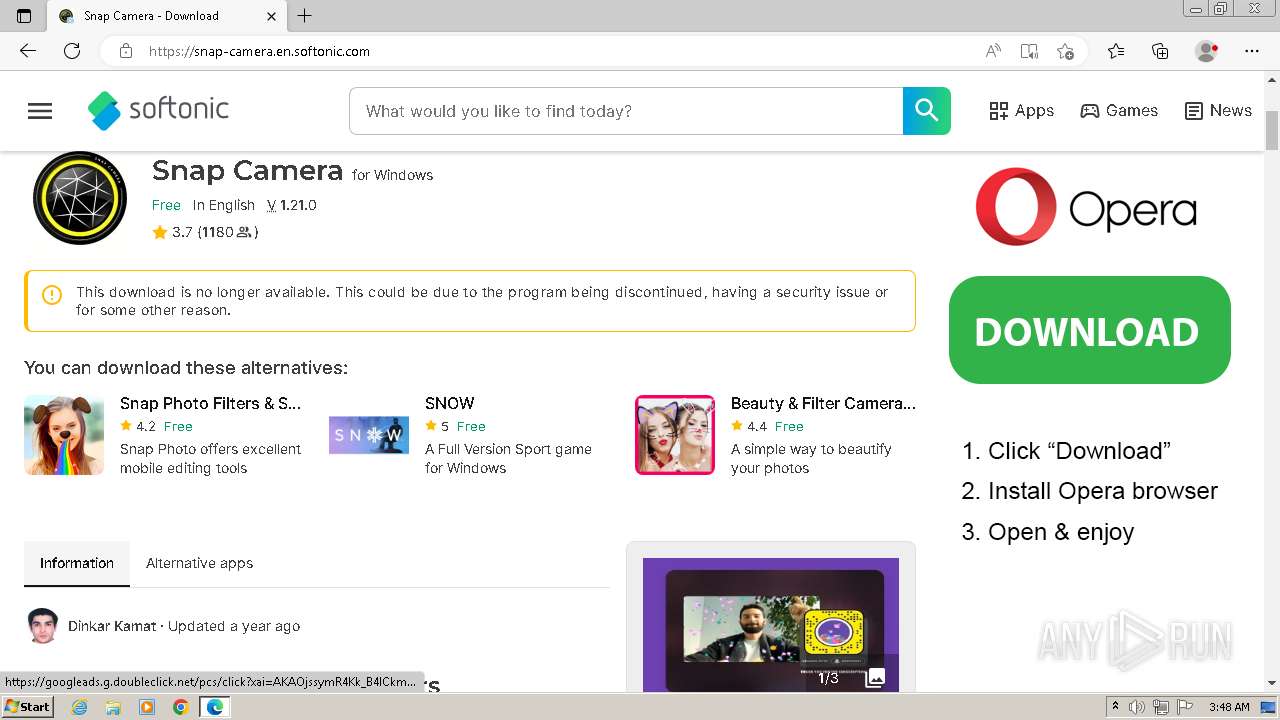Viewport: 1280px width, 720px height.
Task: Click the green DOWNLOAD Opera button
Action: point(1090,330)
